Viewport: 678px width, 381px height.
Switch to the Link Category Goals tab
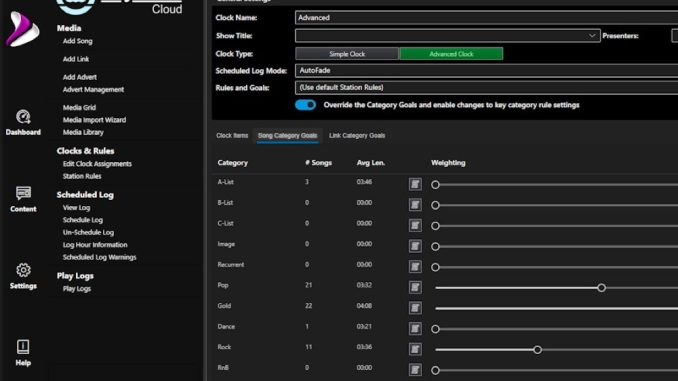pyautogui.click(x=357, y=135)
